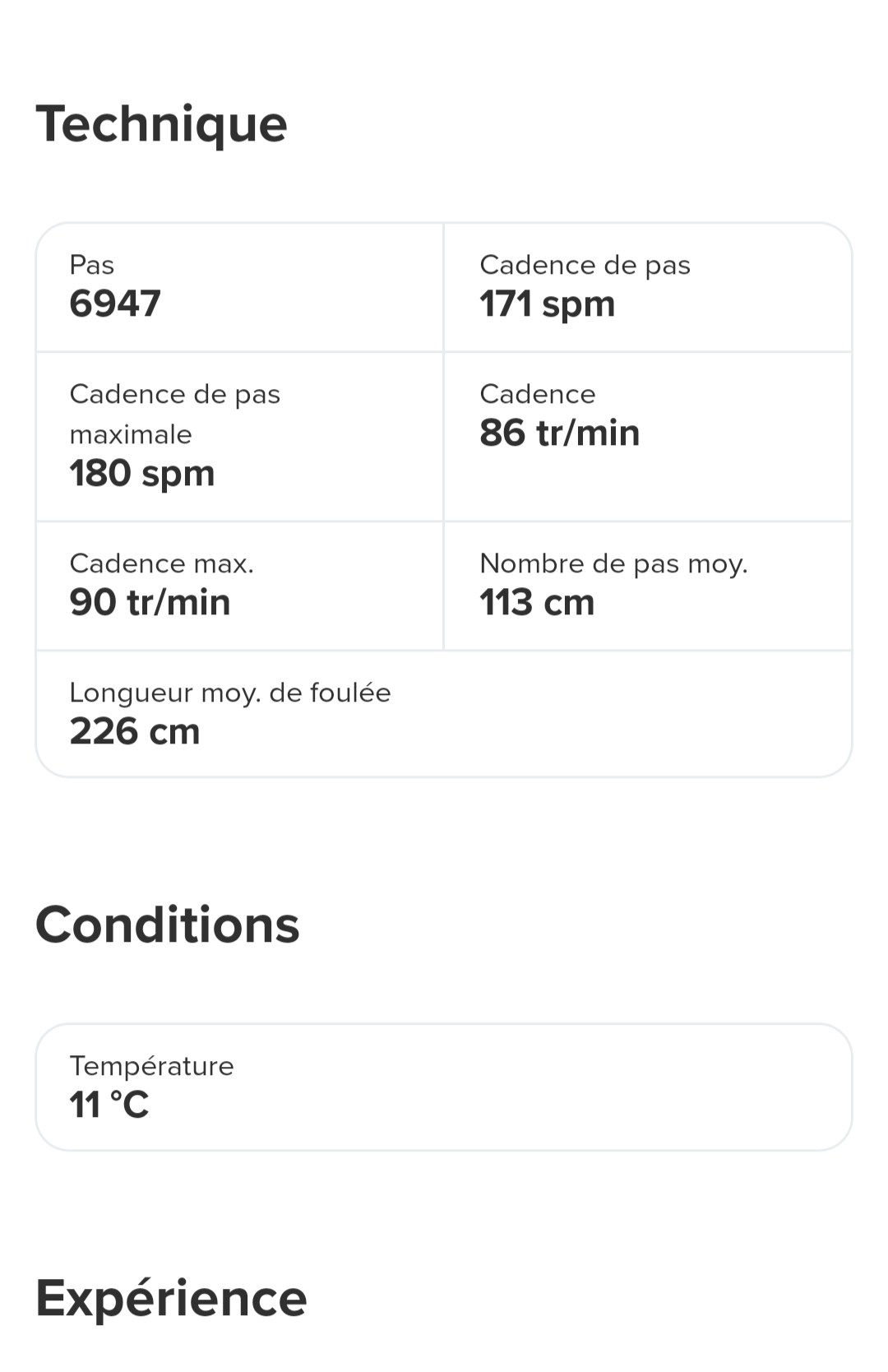Click the 171 spm value
This screenshot has width=888, height=1372.
click(x=547, y=304)
